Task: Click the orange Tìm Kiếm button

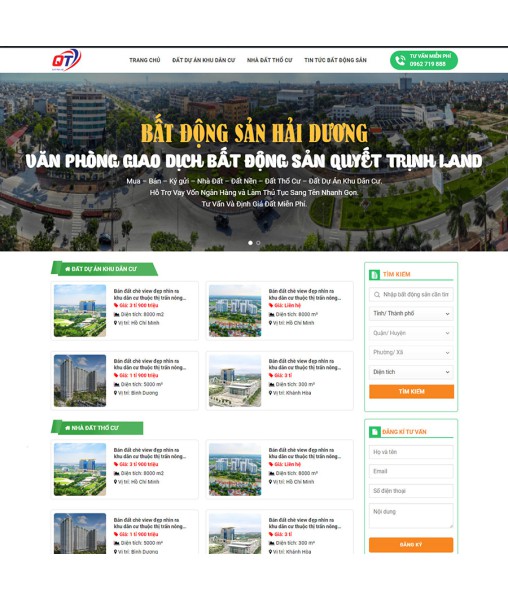Action: tap(411, 391)
